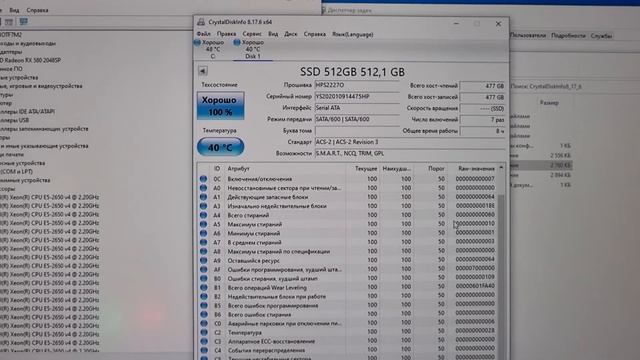Screen dimensions: 640x360
Task: Click the status icon of attribute C4
Action: (x=203, y=350)
